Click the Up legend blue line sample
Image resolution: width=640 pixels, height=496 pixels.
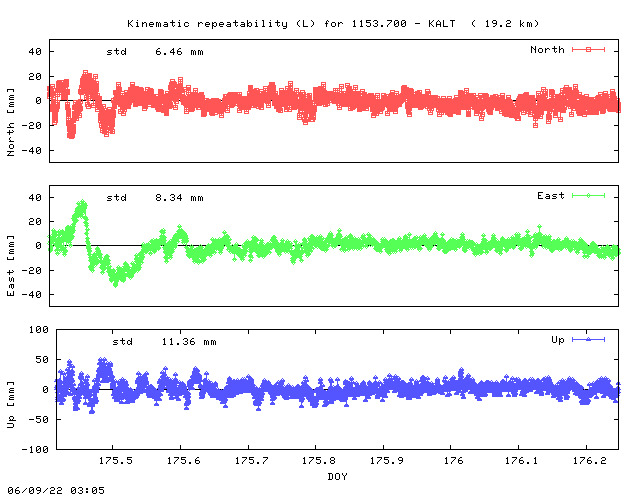[x=588, y=339]
